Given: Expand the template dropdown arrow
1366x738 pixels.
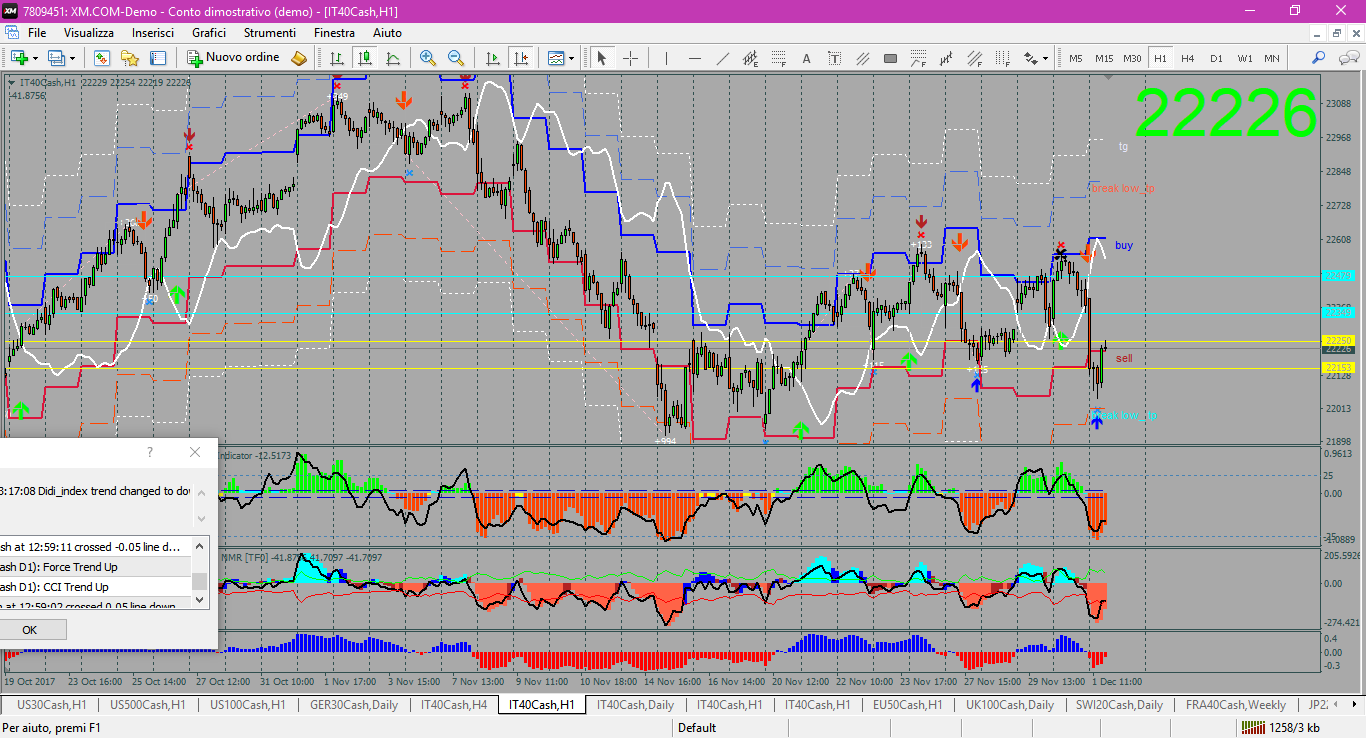Looking at the screenshot, I should pos(571,58).
